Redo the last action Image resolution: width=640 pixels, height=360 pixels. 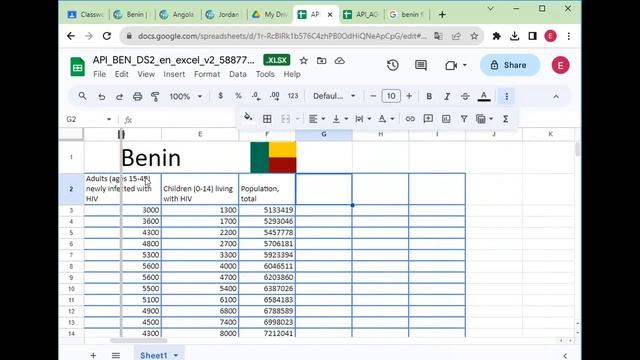click(x=119, y=97)
